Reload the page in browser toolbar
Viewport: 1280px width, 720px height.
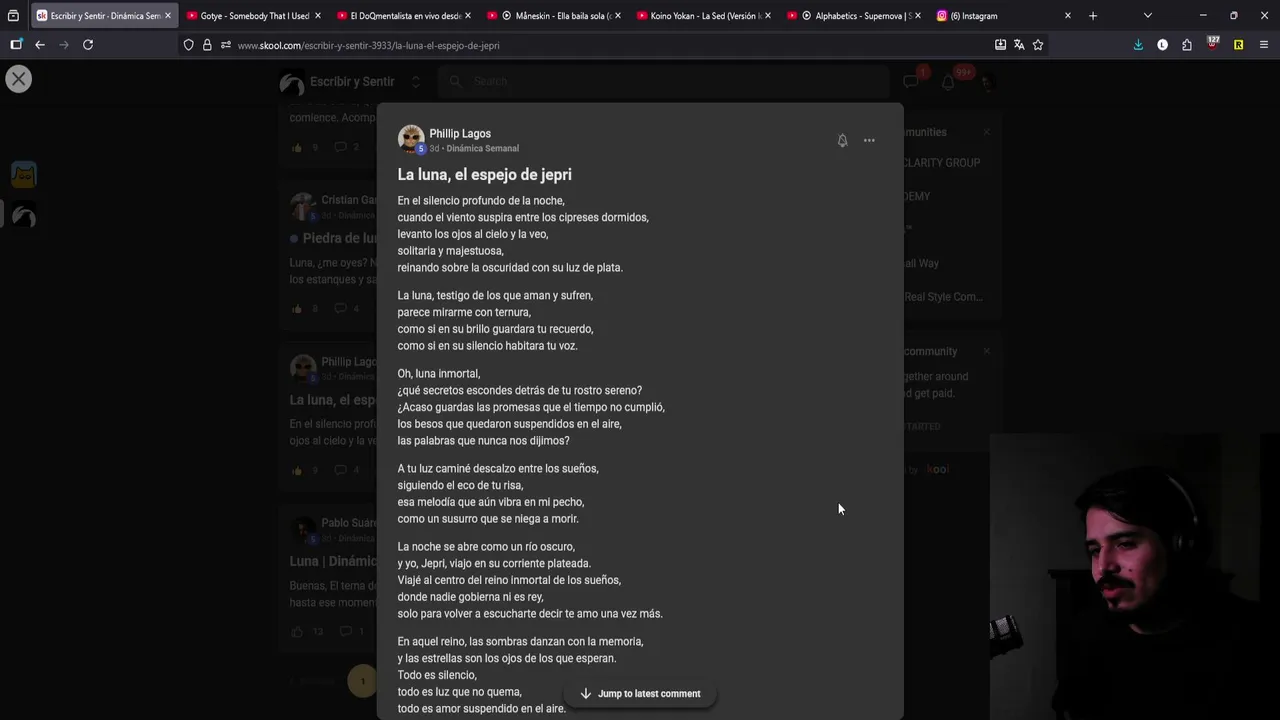click(x=88, y=45)
